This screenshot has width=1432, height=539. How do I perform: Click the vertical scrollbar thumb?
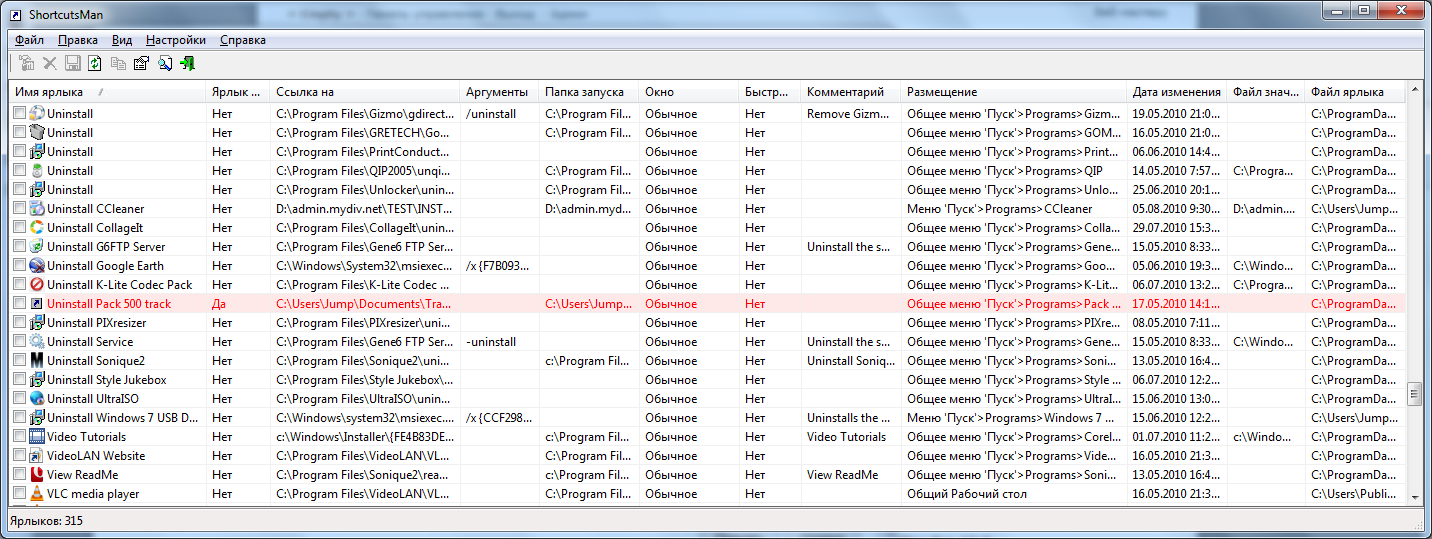pos(1415,394)
